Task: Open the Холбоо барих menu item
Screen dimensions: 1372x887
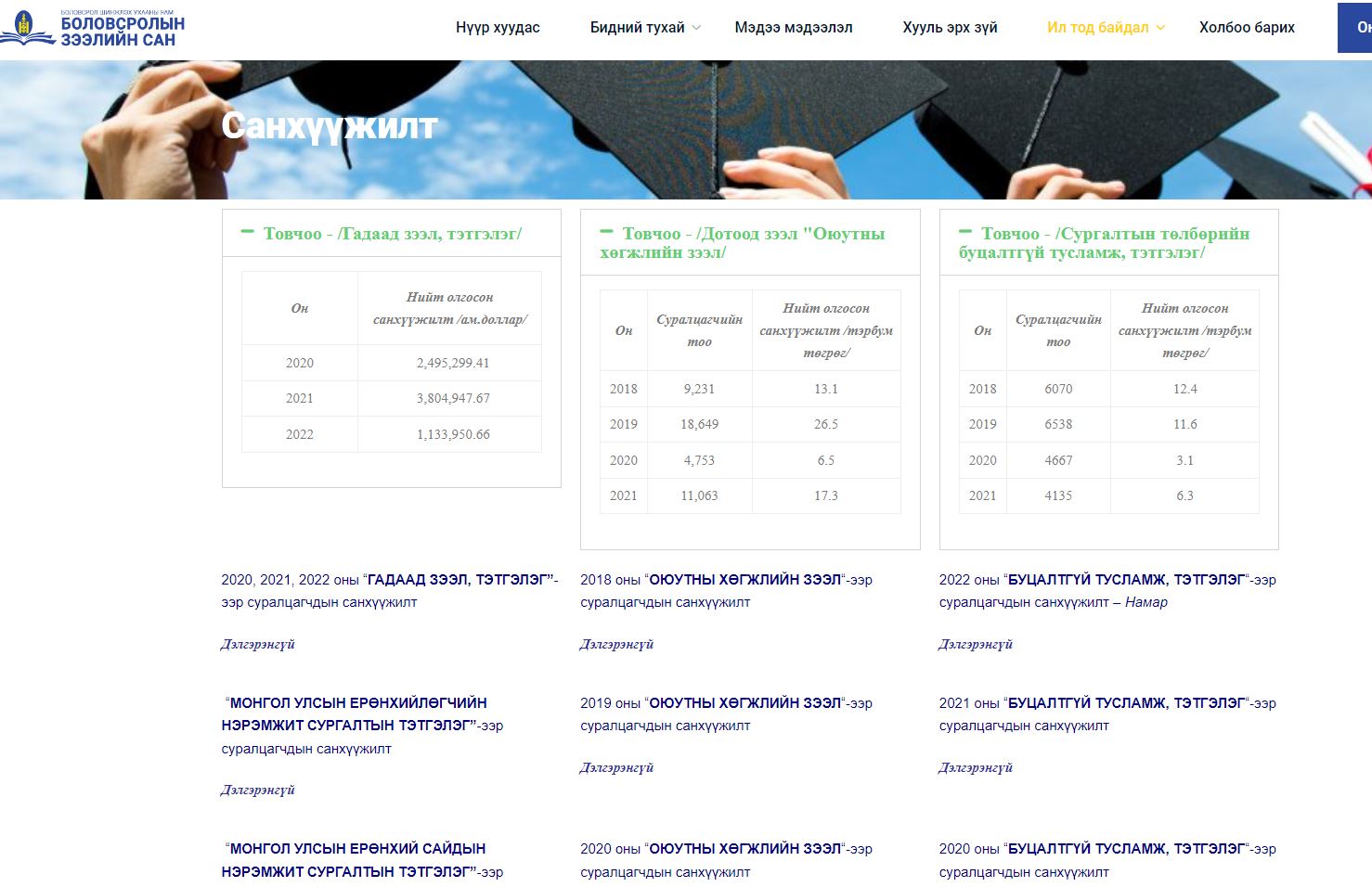Action: coord(1247,28)
